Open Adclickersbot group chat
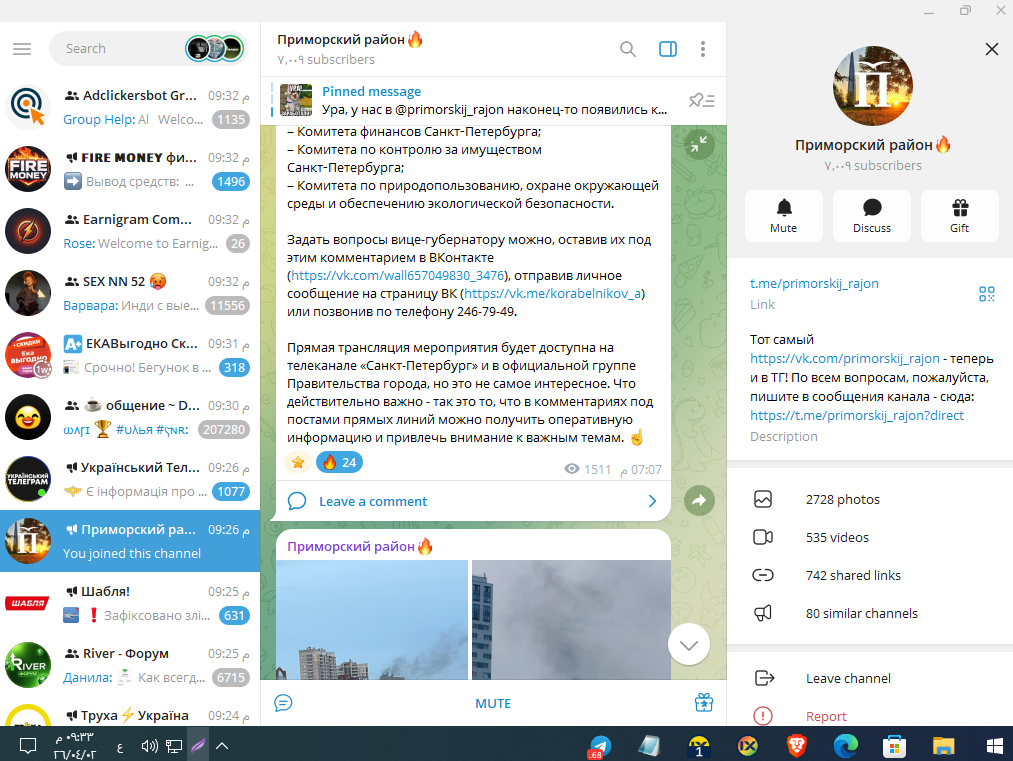This screenshot has height=761, width=1013. point(130,107)
